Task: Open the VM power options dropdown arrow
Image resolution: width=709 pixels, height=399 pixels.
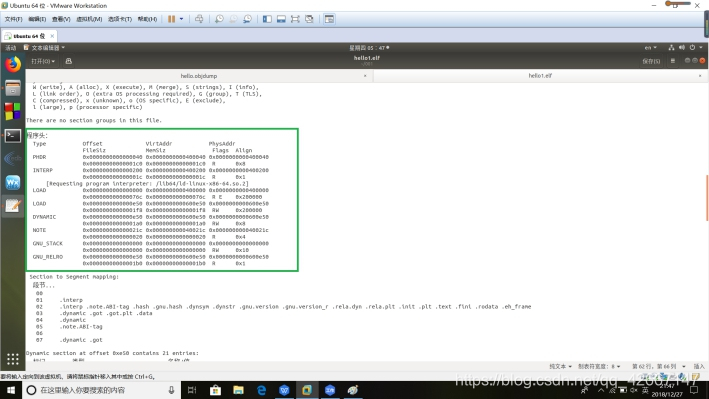Action: (x=181, y=19)
